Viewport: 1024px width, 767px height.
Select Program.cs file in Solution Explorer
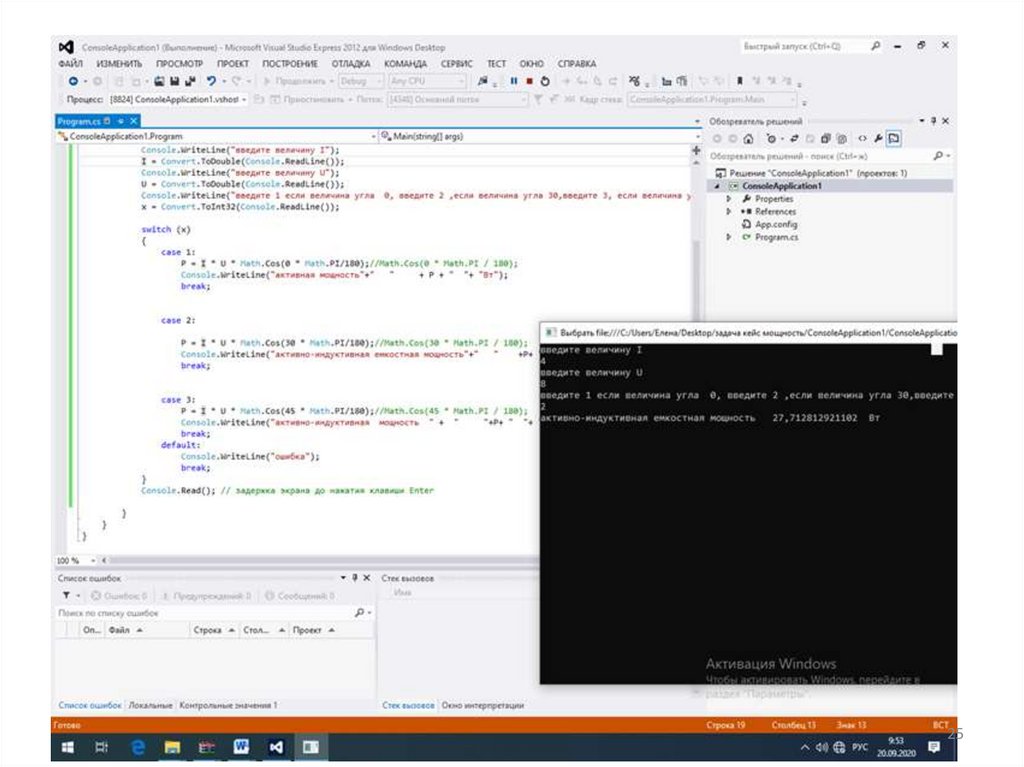pyautogui.click(x=776, y=238)
